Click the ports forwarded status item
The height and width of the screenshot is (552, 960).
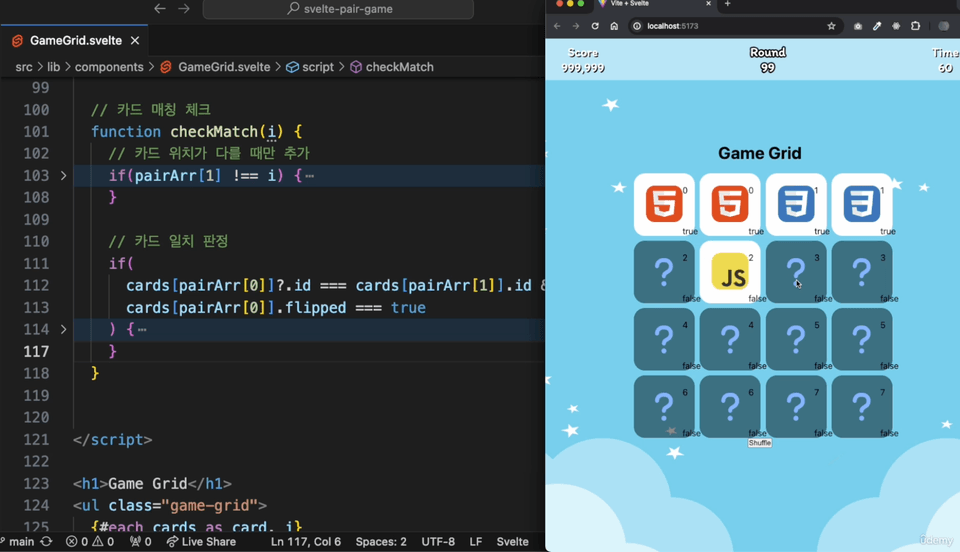pyautogui.click(x=141, y=542)
